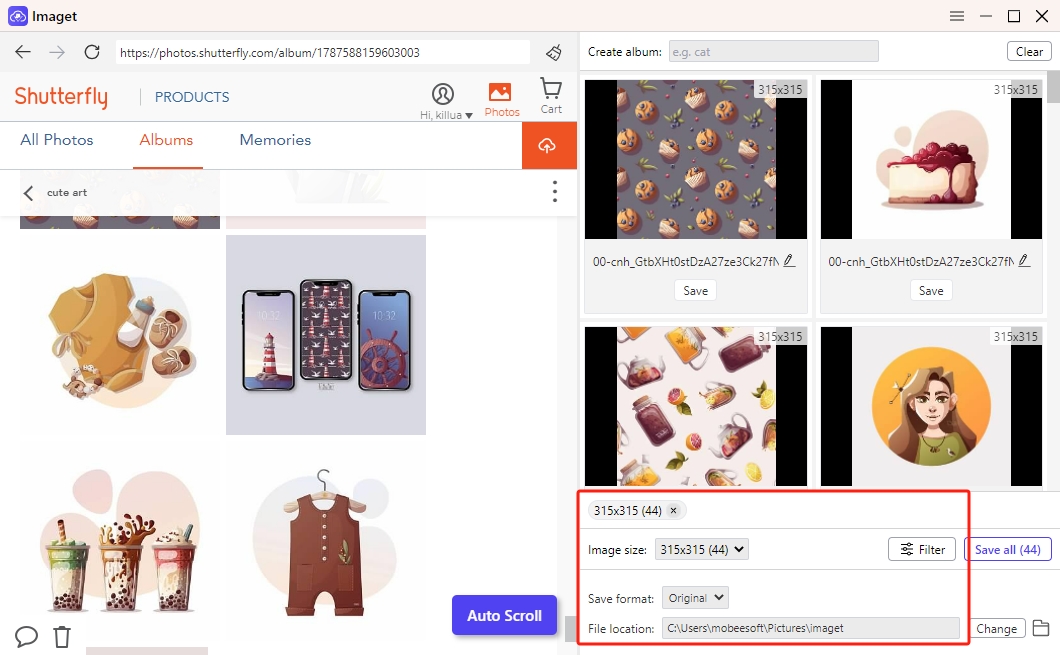The image size is (1060, 655).
Task: Open the brown romper photo in album
Action: point(326,541)
